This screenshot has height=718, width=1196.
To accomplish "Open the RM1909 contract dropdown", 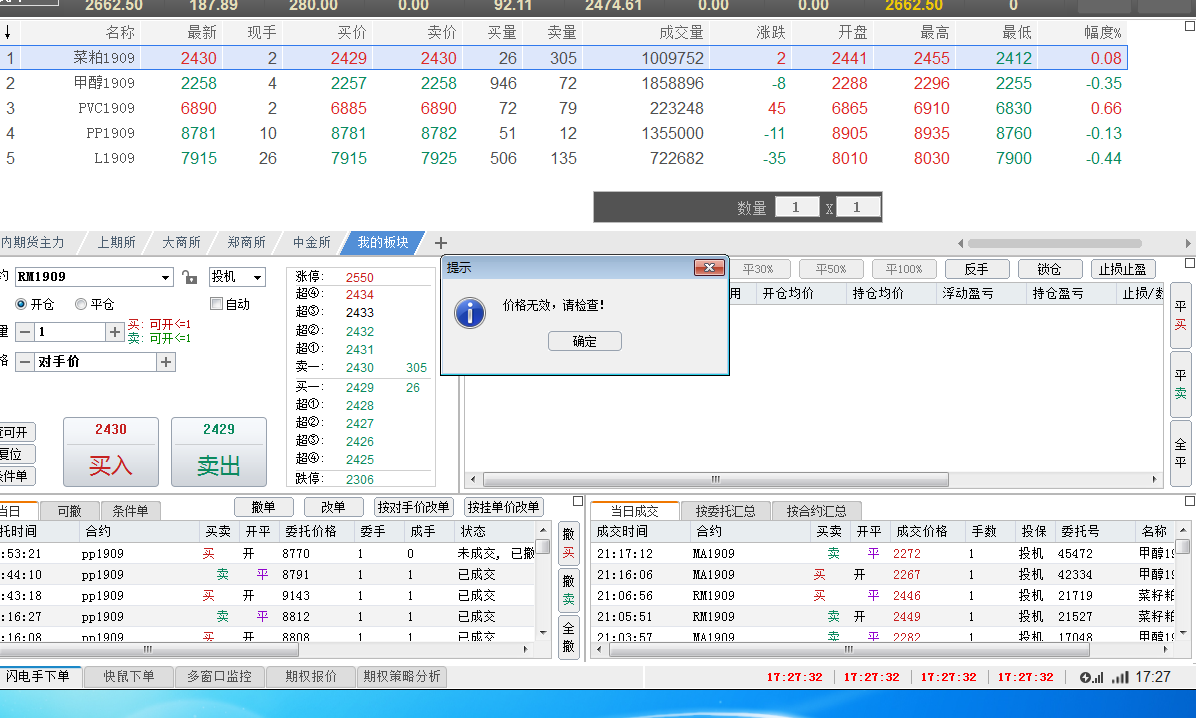I will (166, 277).
